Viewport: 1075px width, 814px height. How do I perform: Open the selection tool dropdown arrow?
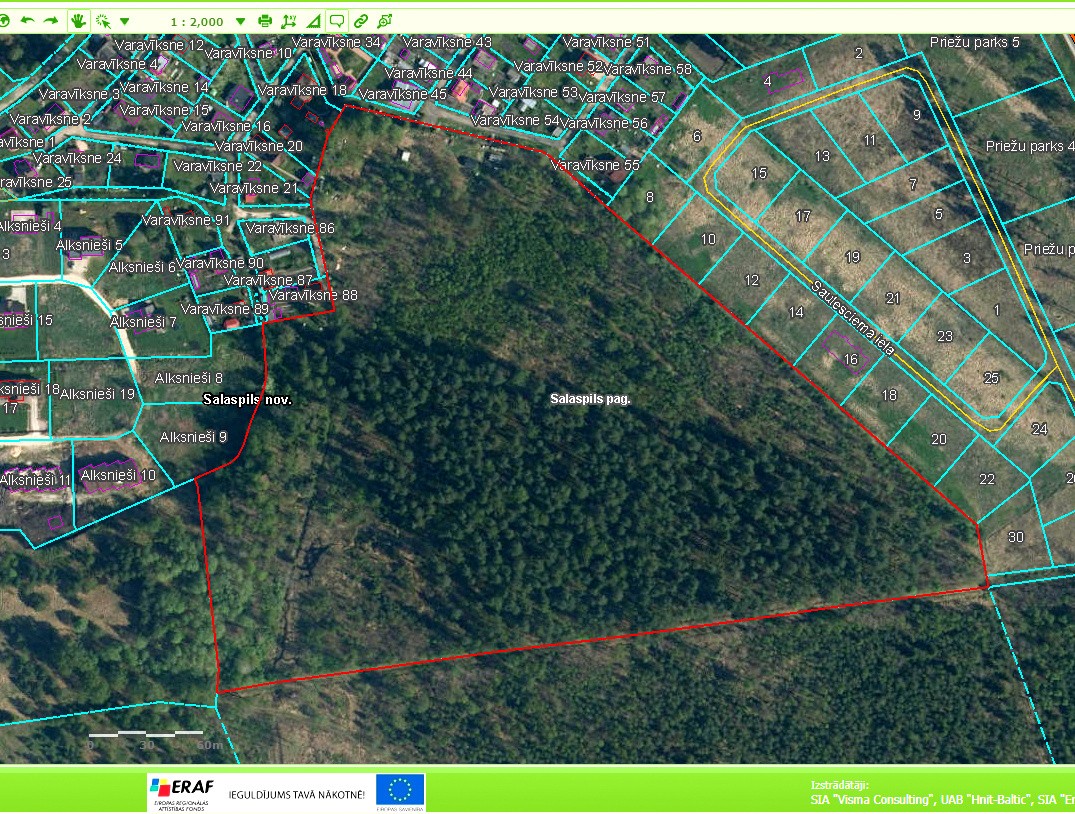click(124, 20)
